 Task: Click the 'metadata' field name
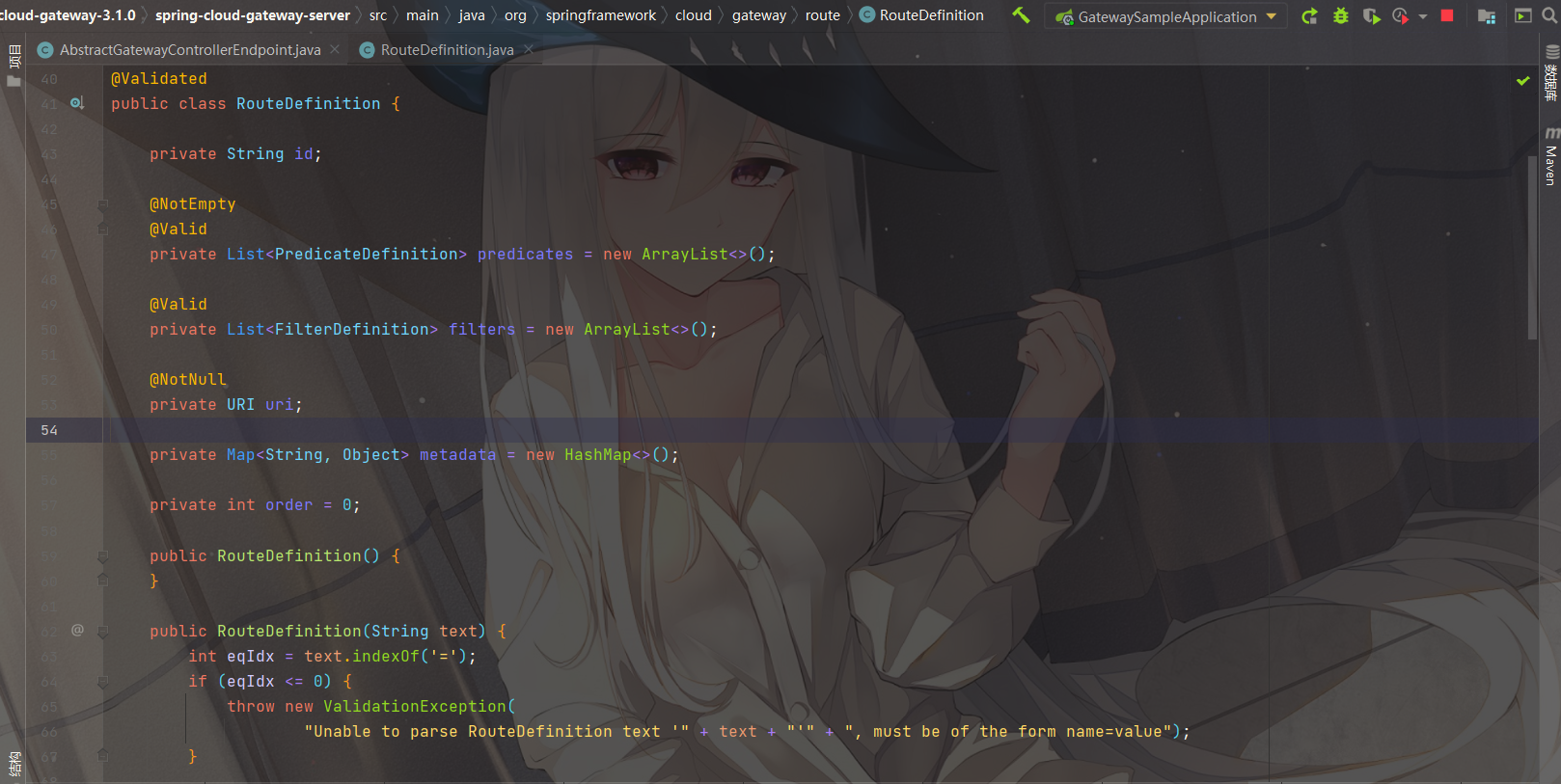(458, 455)
